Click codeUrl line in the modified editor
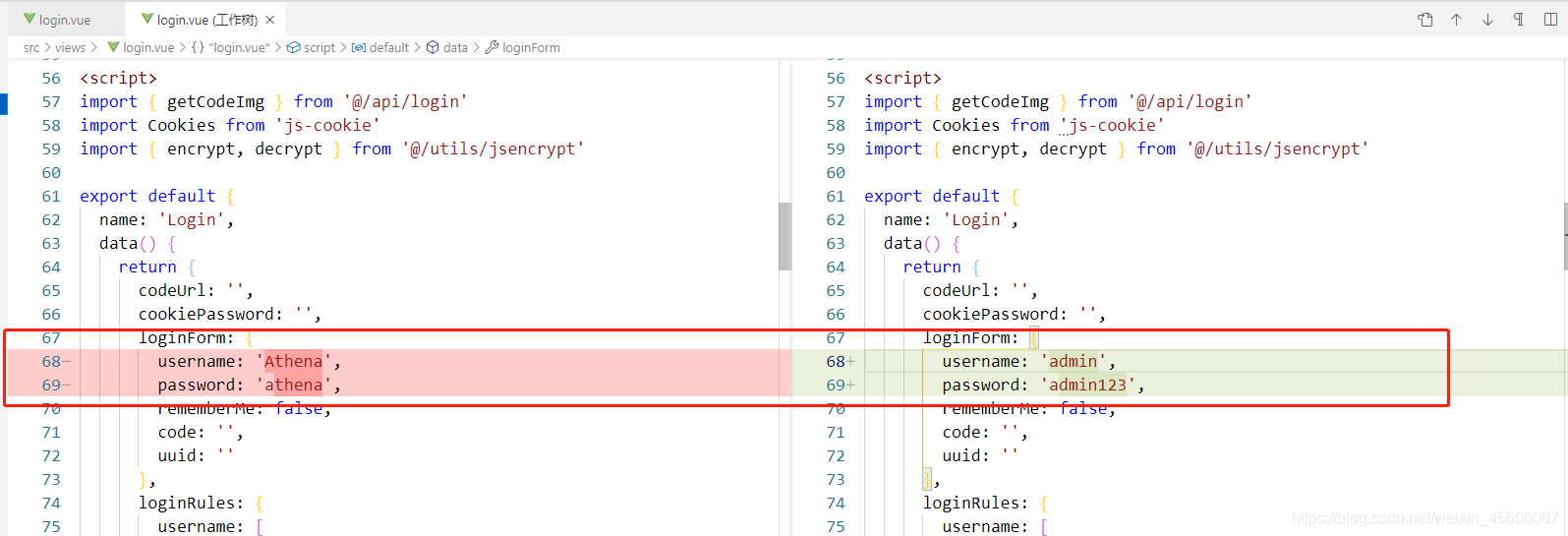 click(980, 290)
